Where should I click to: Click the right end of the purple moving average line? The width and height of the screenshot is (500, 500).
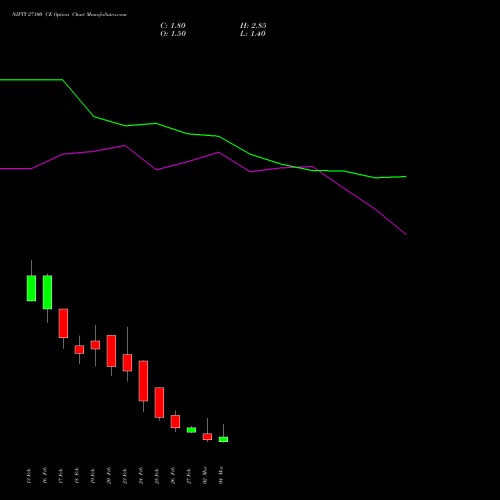click(406, 234)
